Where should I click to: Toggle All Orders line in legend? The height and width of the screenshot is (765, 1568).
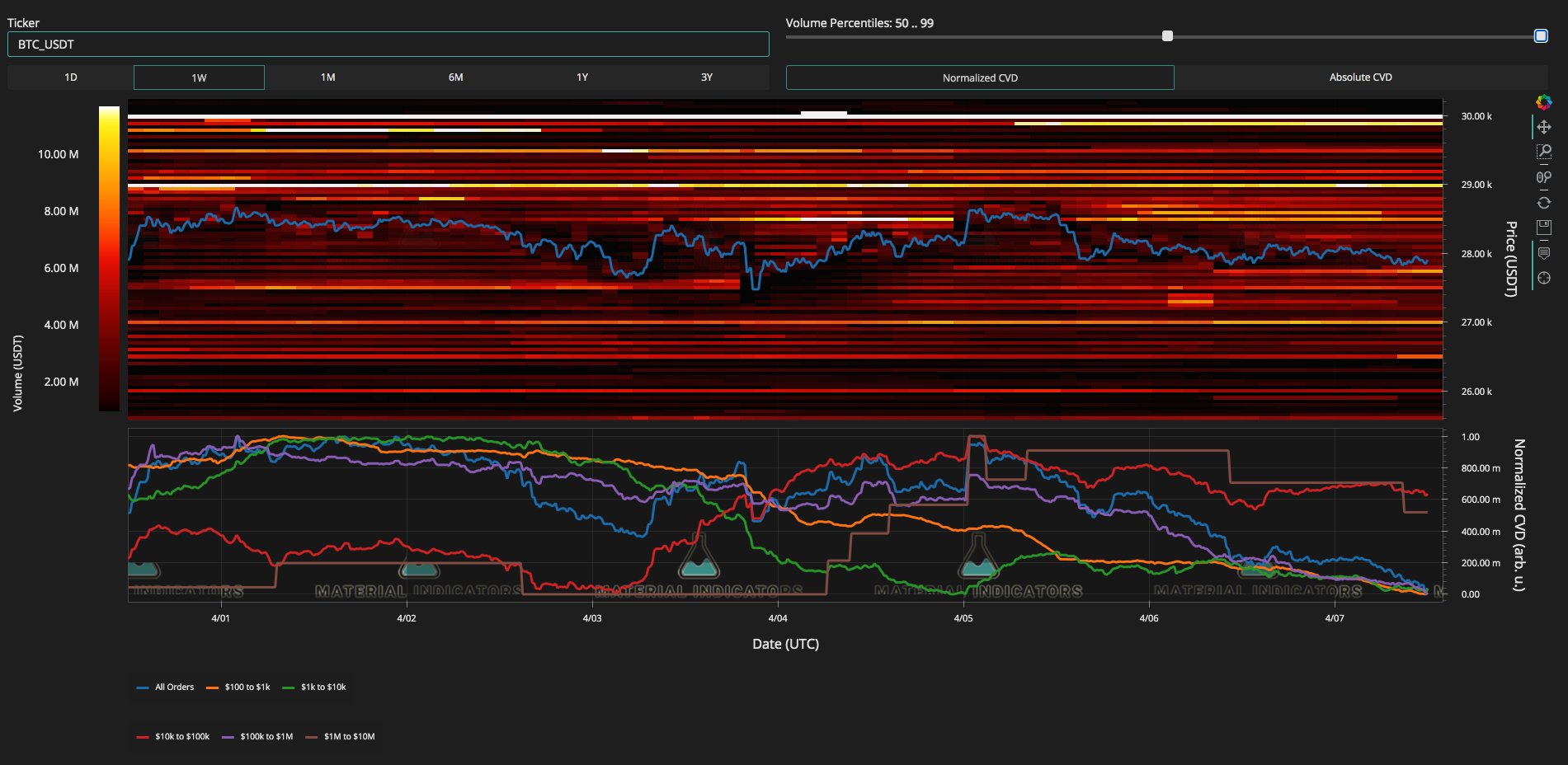click(166, 688)
